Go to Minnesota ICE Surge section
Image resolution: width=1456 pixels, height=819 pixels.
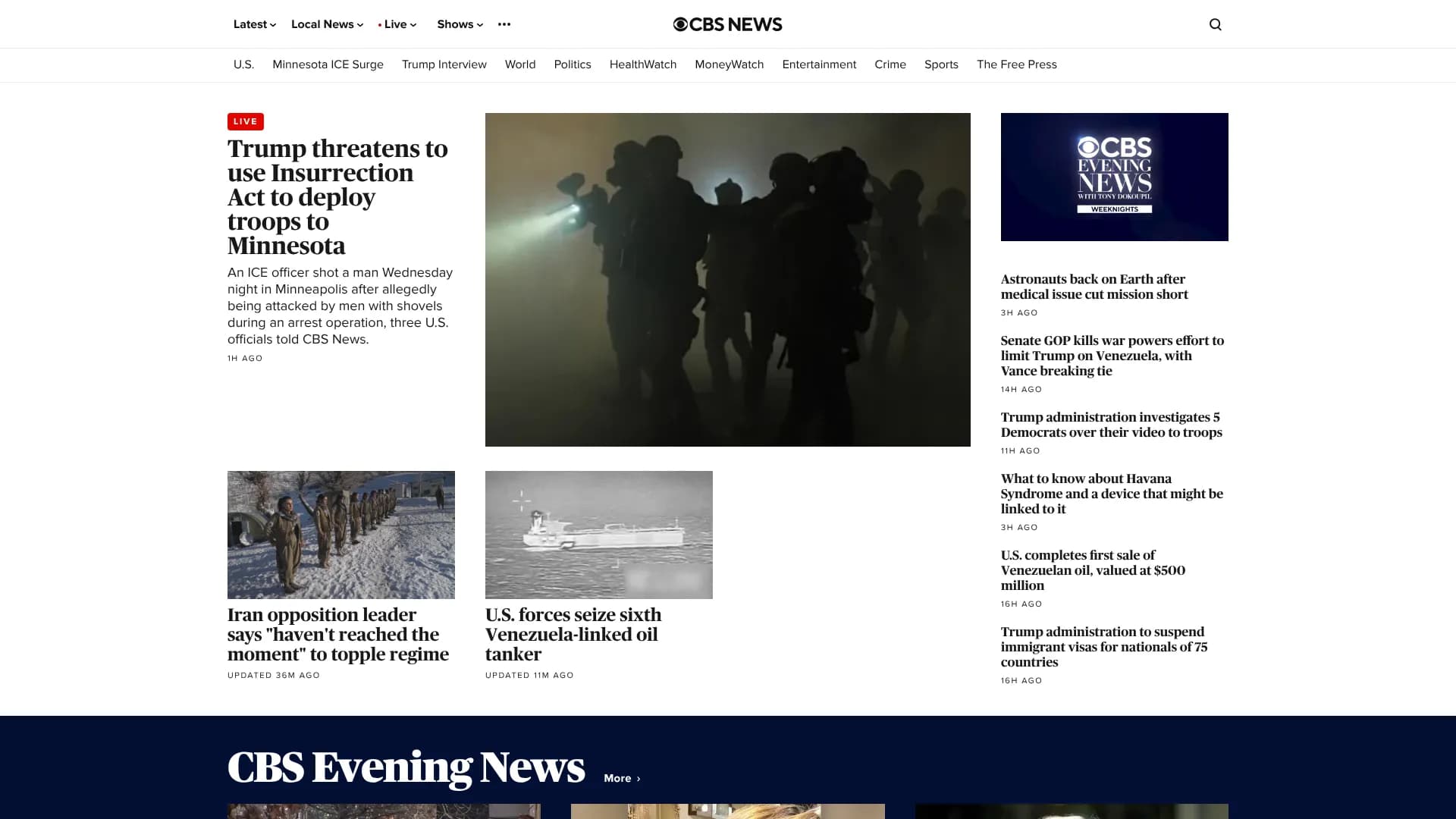pos(328,64)
